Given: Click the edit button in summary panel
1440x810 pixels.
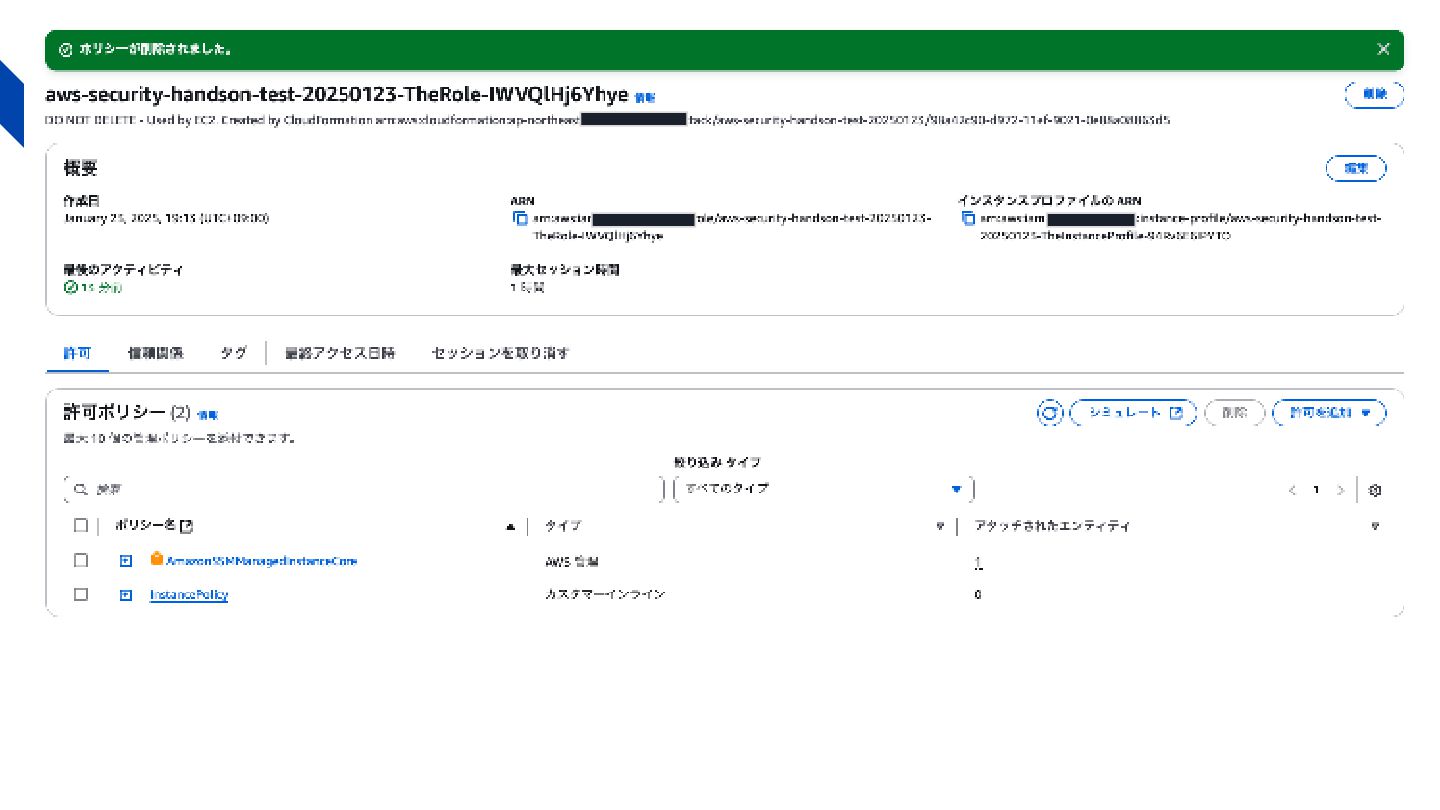Looking at the screenshot, I should [x=1356, y=169].
